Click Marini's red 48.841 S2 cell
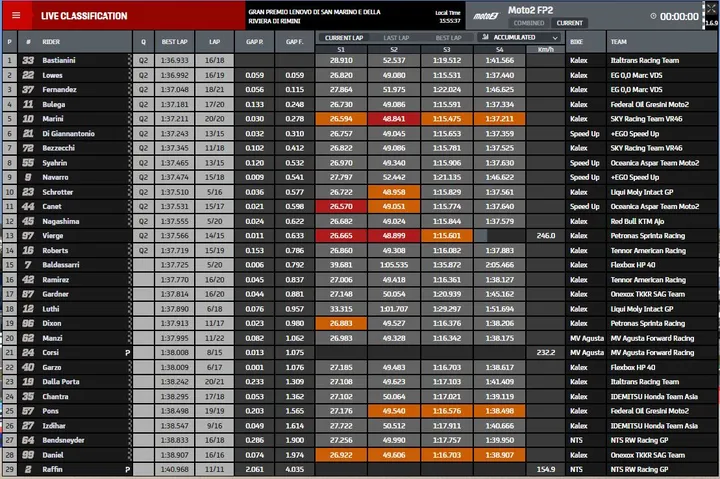Image resolution: width=720 pixels, height=479 pixels. pos(394,119)
